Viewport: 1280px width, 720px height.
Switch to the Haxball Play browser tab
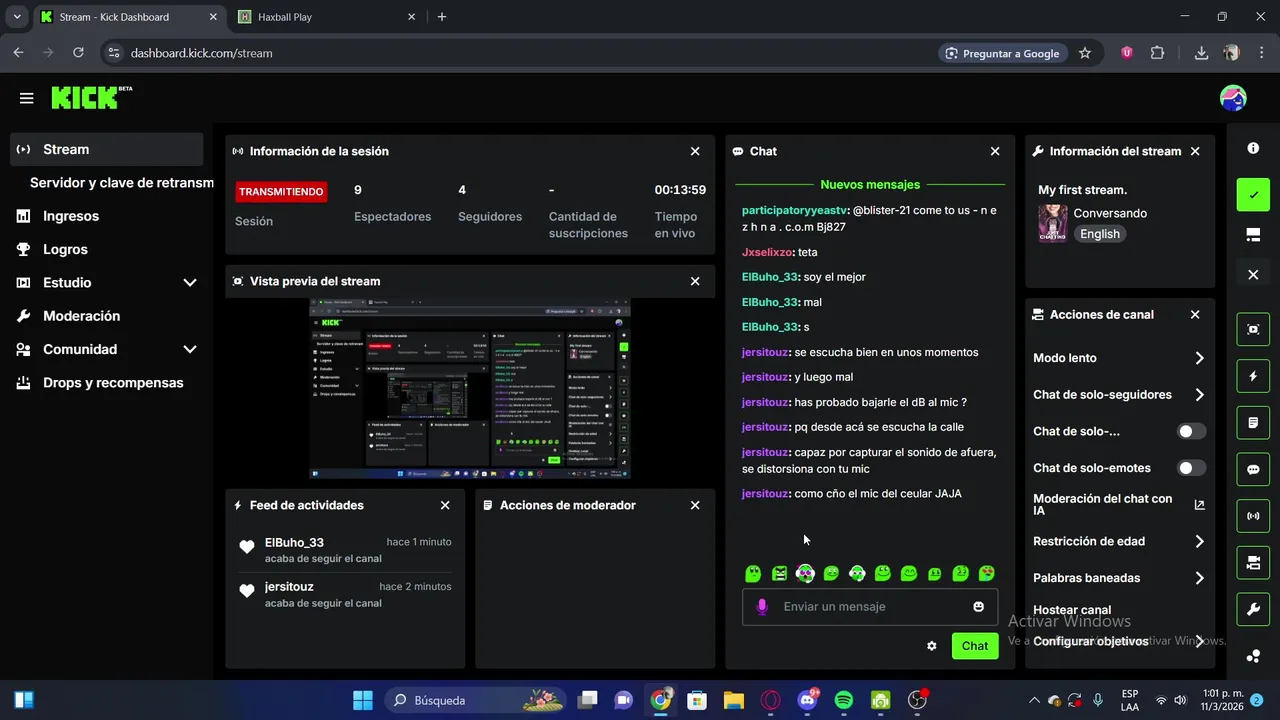point(325,17)
